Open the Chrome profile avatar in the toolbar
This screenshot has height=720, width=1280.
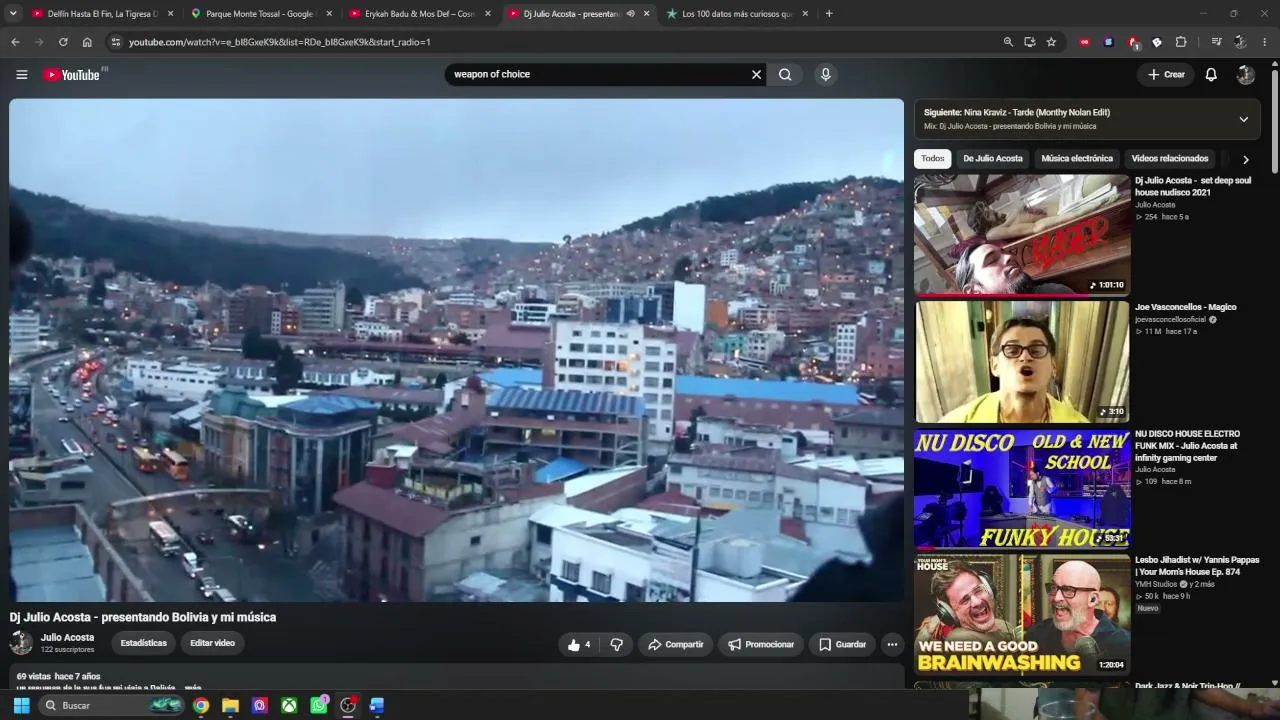[1240, 42]
